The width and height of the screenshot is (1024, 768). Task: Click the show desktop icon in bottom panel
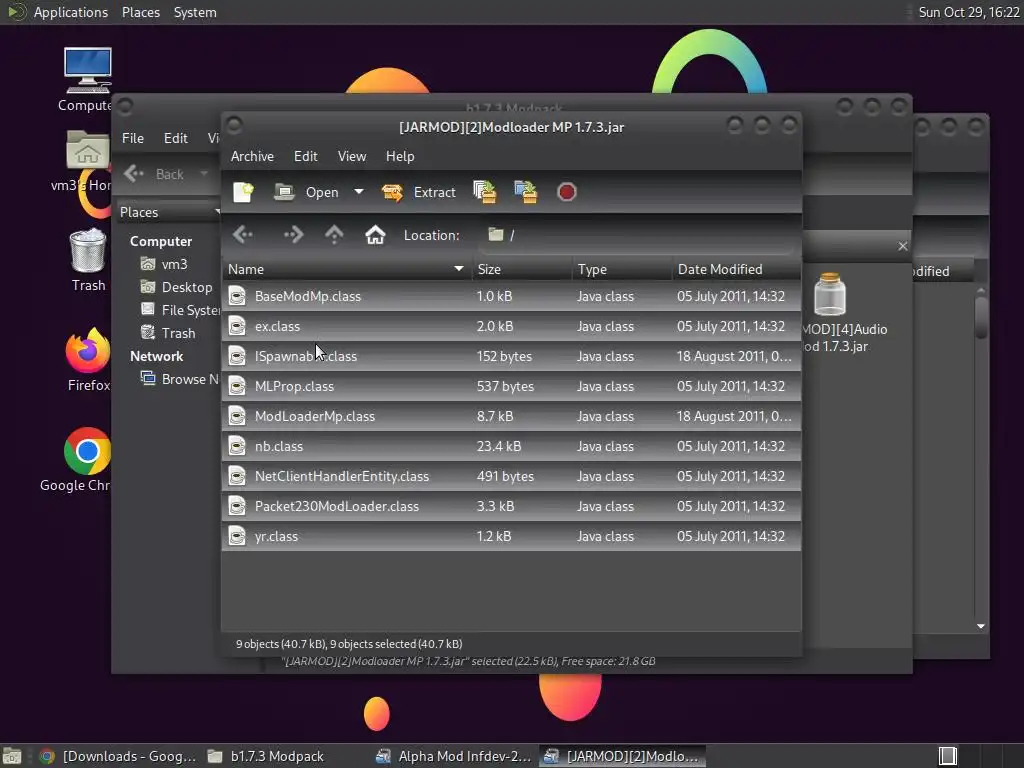point(12,756)
